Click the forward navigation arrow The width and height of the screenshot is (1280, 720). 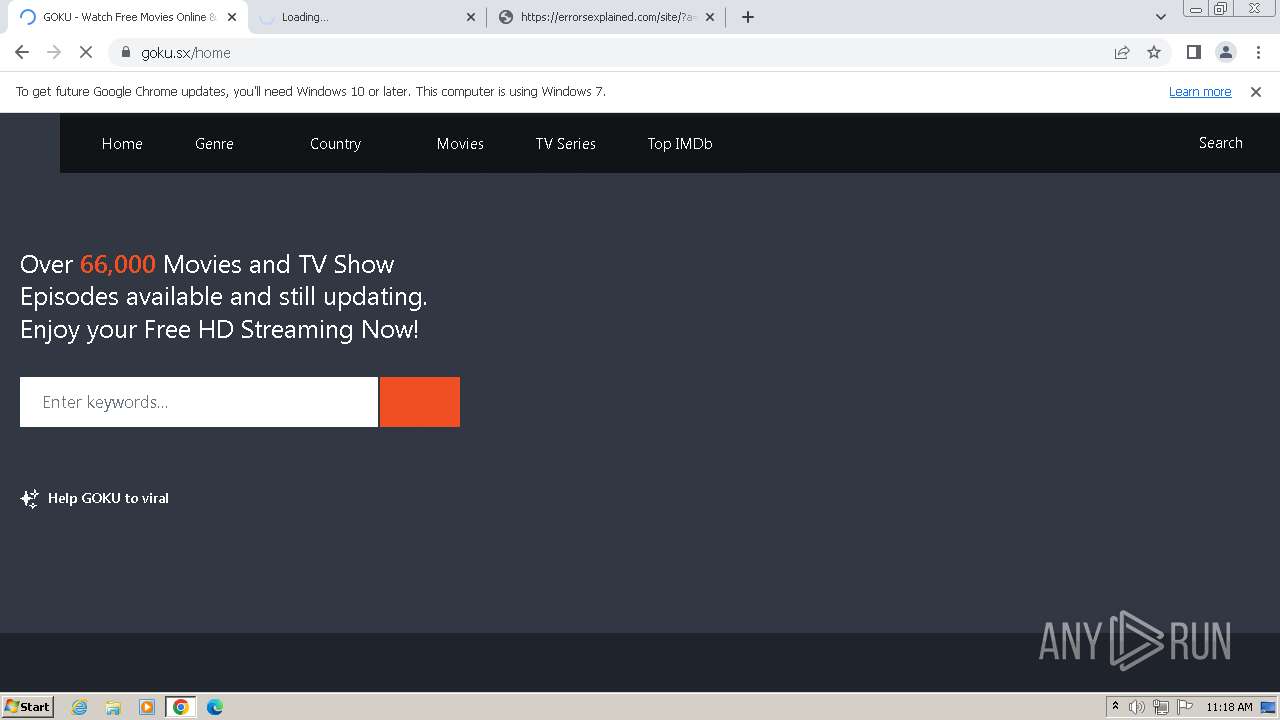pyautogui.click(x=54, y=53)
